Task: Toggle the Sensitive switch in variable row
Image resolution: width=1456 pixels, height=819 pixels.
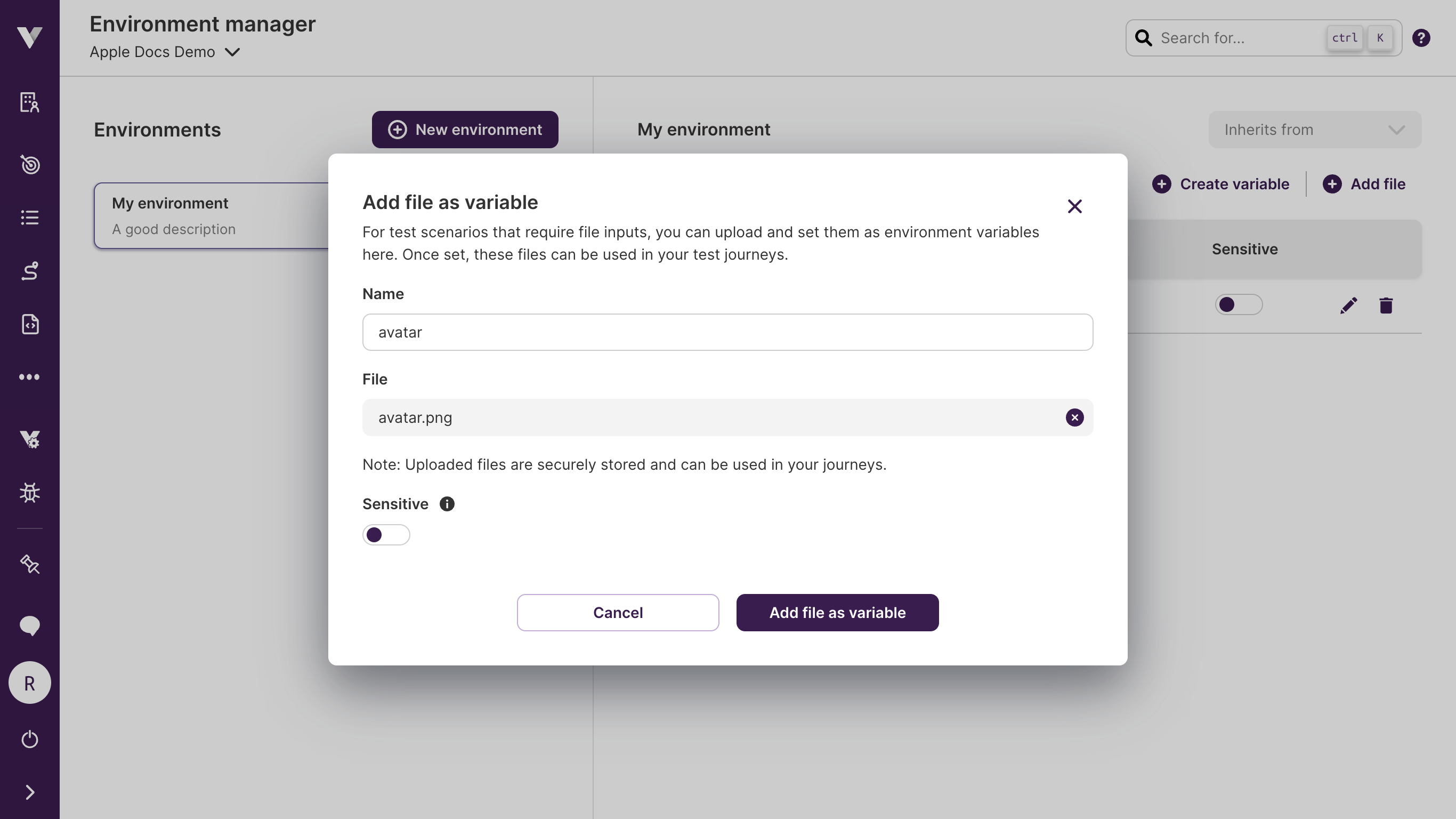Action: [x=1238, y=305]
